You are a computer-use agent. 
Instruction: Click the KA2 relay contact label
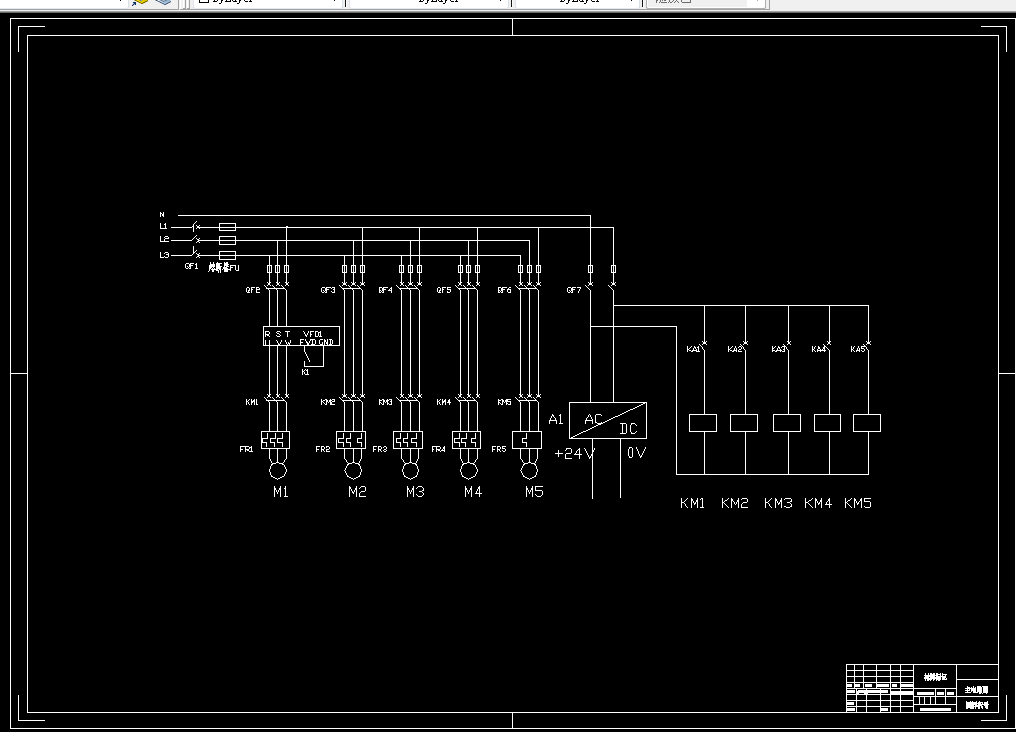coord(735,349)
